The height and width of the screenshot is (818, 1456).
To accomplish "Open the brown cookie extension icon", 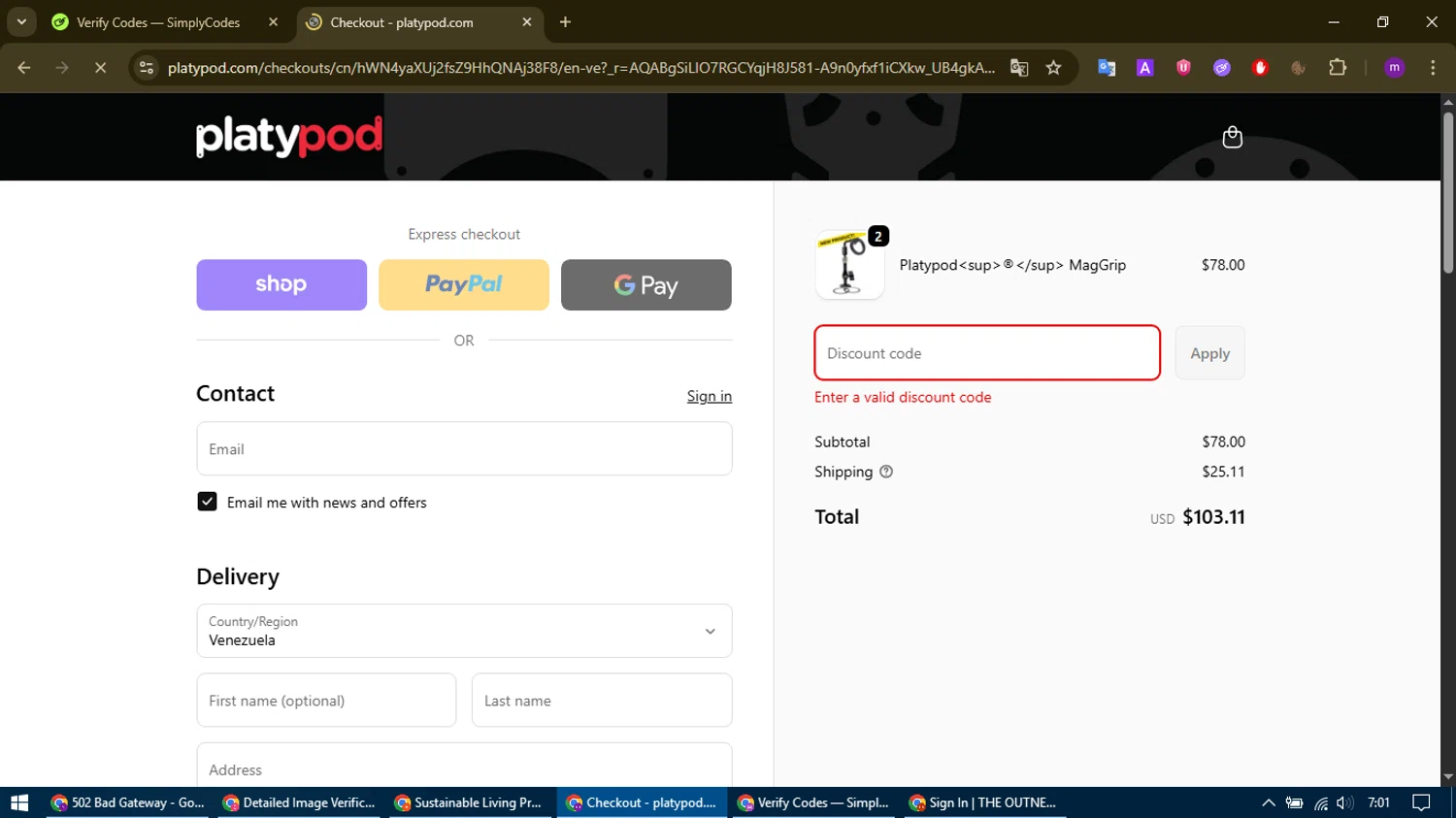I will [1298, 68].
